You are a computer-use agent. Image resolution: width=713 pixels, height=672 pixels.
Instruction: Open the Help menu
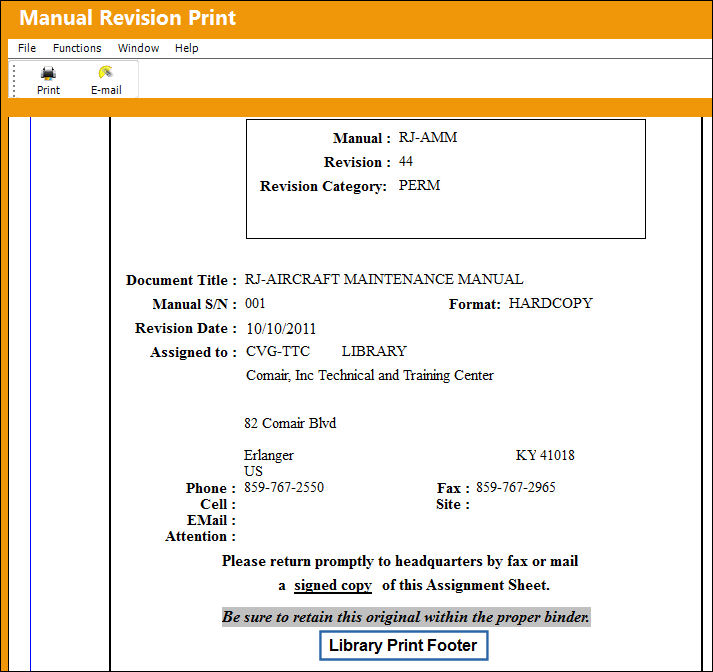click(x=186, y=48)
